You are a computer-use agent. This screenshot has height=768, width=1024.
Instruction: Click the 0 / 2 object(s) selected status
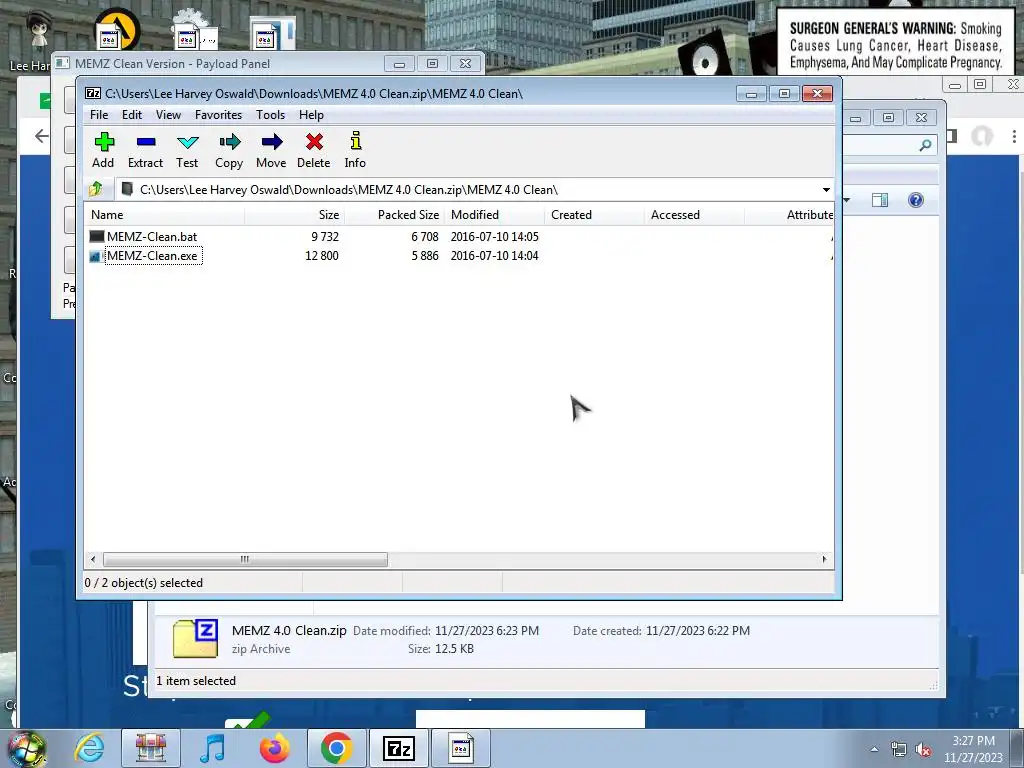click(144, 583)
